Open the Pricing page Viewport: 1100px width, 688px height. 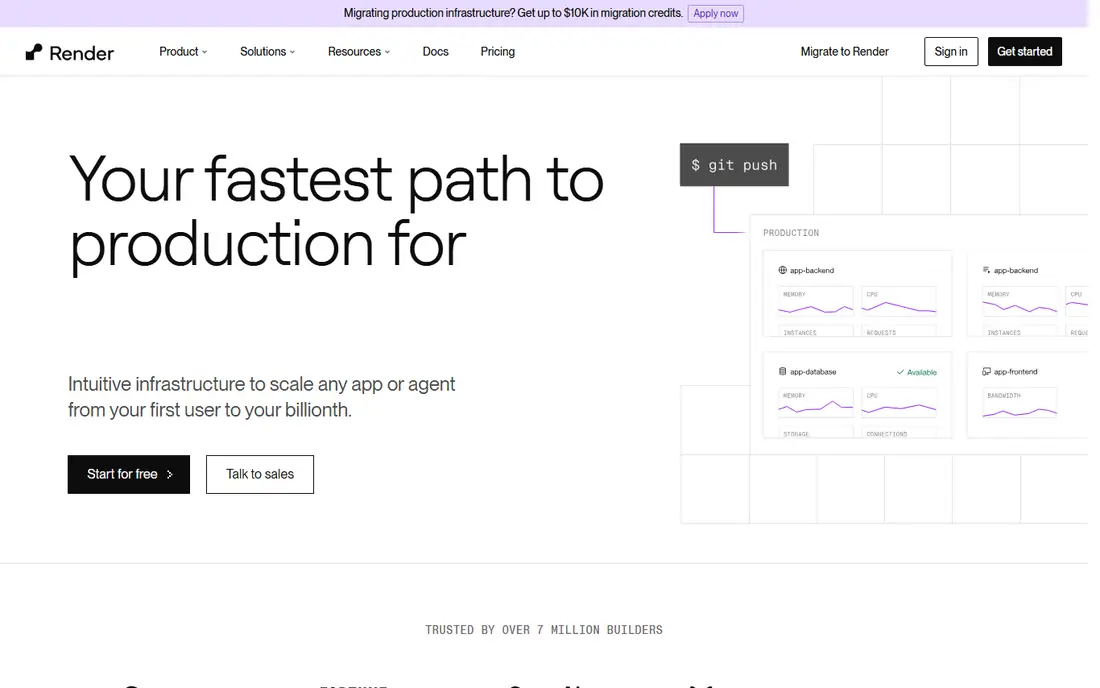click(x=497, y=52)
